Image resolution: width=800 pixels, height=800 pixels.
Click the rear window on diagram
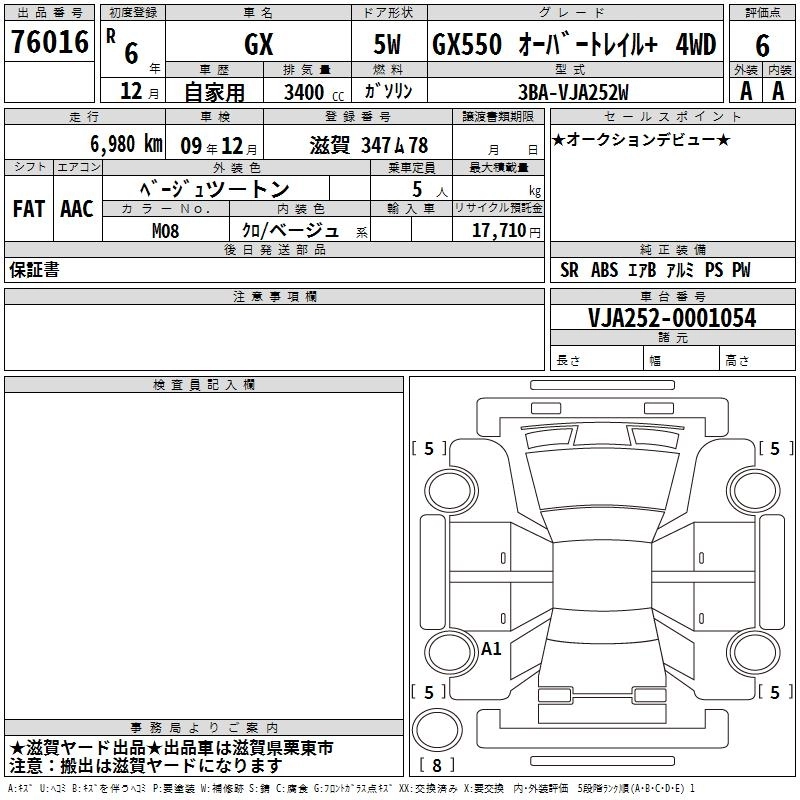pos(602,625)
